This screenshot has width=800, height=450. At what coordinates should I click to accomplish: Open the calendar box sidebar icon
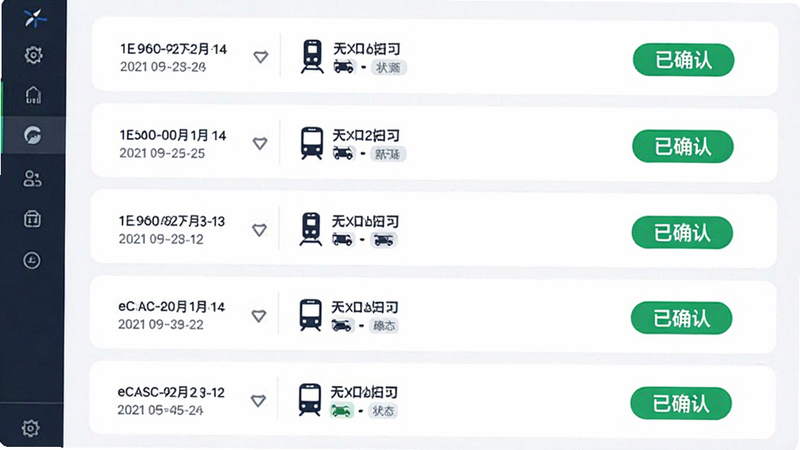click(x=32, y=219)
